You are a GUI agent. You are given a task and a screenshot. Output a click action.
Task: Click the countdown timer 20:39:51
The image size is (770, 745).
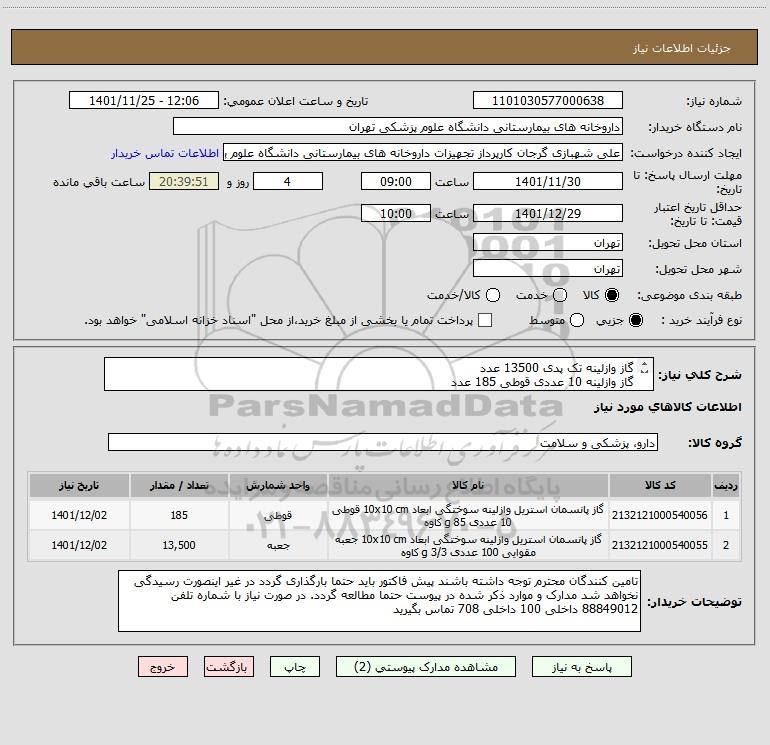tap(184, 181)
